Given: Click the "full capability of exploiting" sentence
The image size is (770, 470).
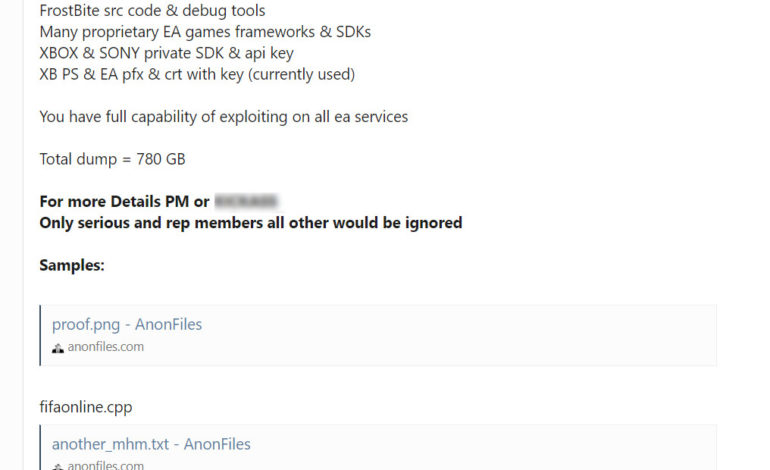Looking at the screenshot, I should coord(223,117).
